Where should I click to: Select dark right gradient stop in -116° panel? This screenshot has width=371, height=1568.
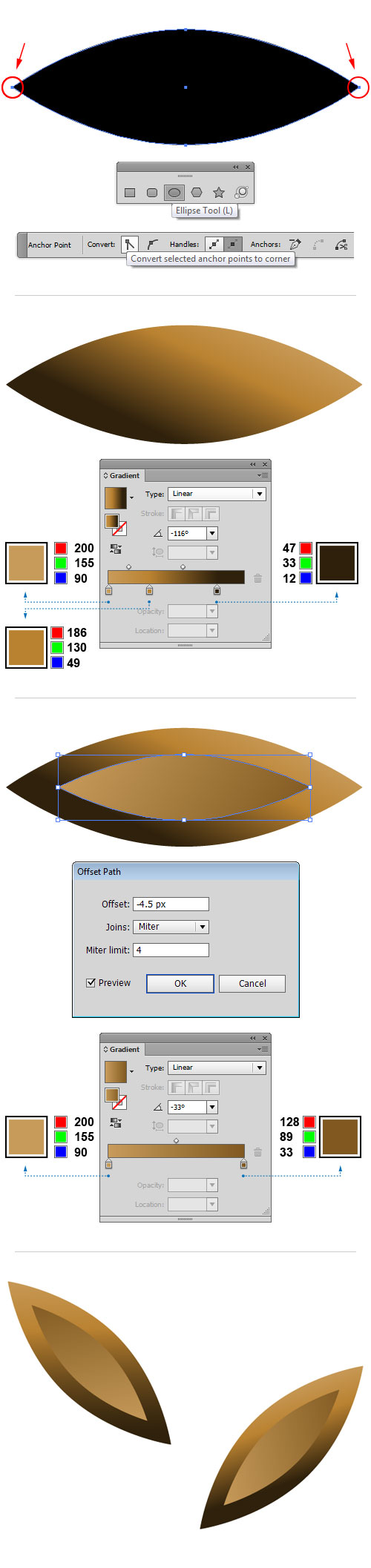pyautogui.click(x=217, y=589)
